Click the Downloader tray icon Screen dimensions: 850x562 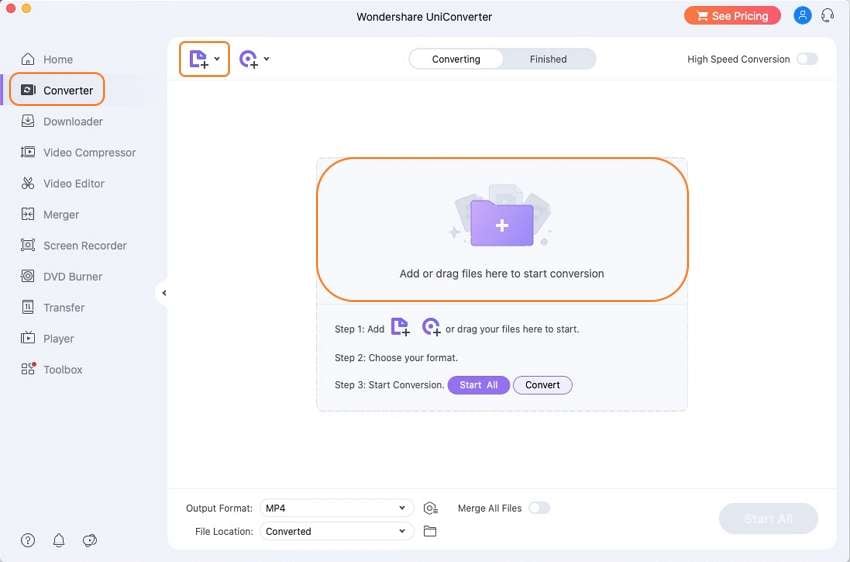coord(28,121)
